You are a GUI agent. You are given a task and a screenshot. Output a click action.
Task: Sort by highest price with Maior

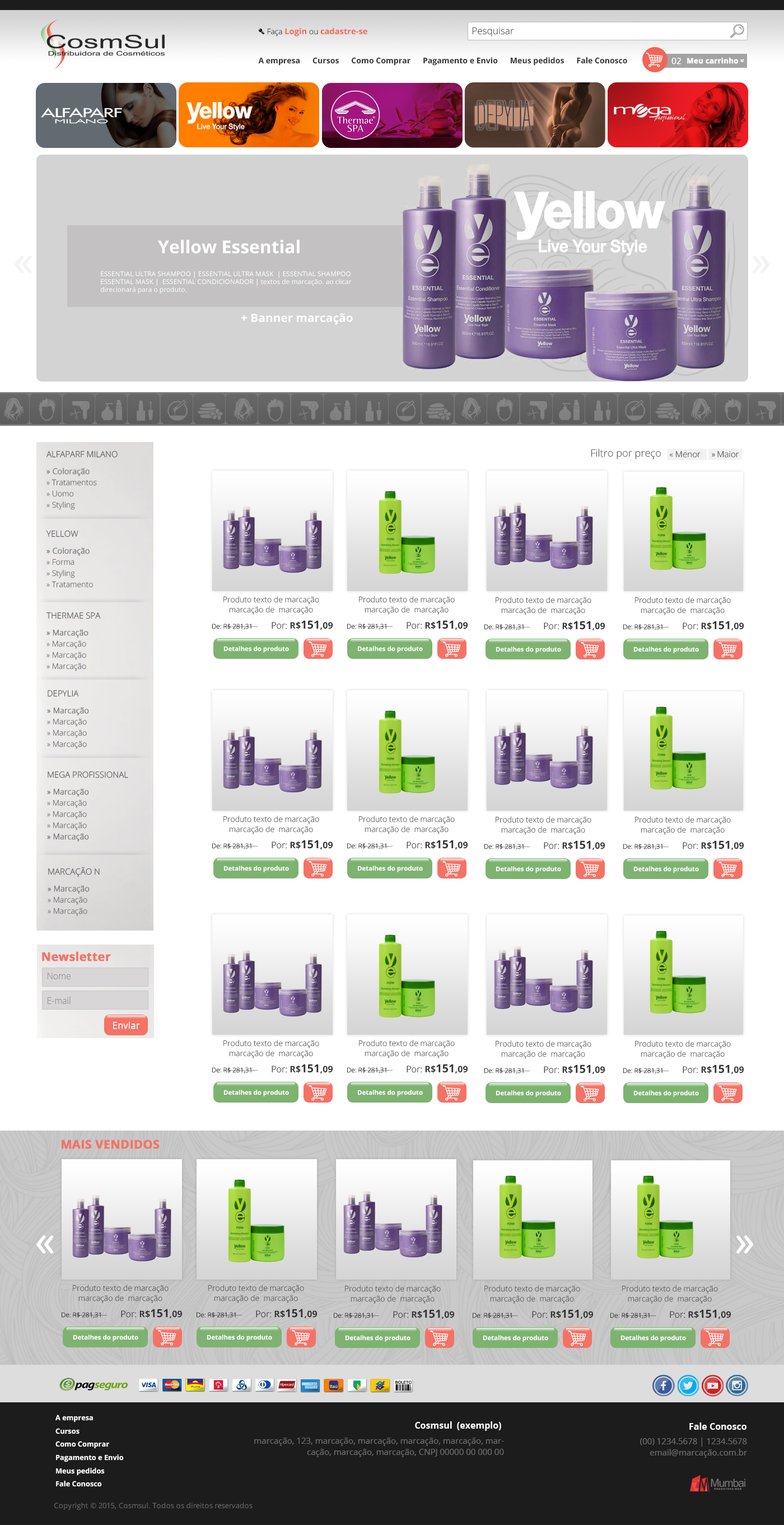[x=725, y=454]
